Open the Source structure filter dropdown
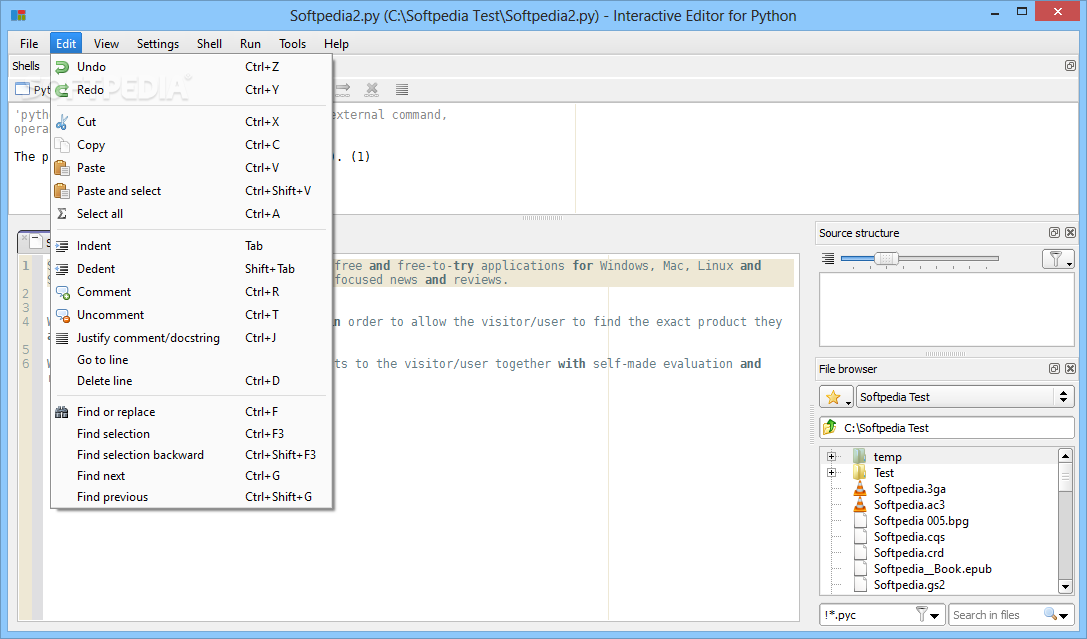 (1059, 259)
